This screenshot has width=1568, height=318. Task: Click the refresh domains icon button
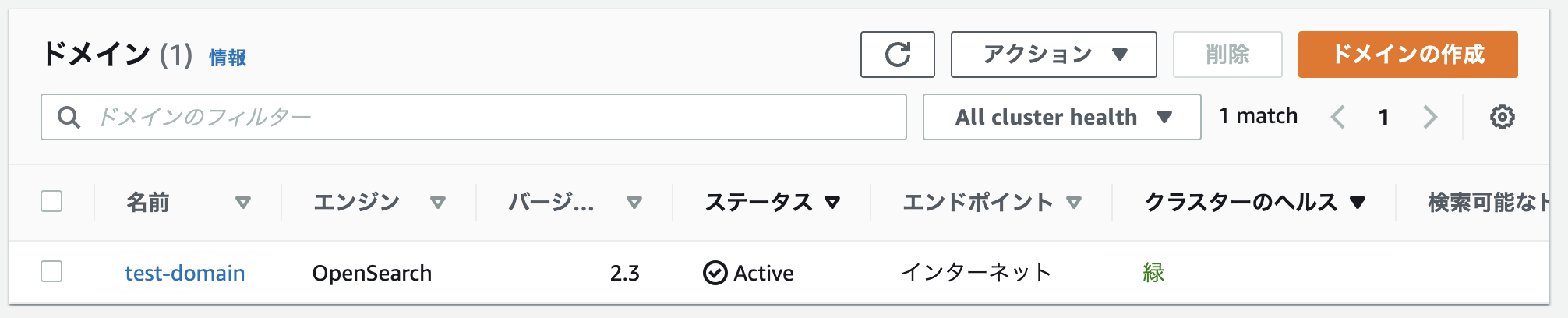coord(897,55)
